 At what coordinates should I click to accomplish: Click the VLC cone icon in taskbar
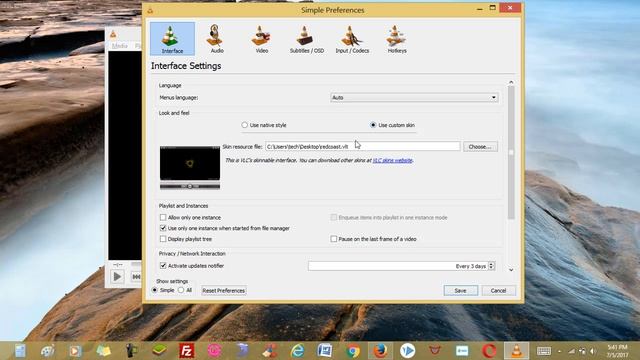pyautogui.click(x=516, y=351)
